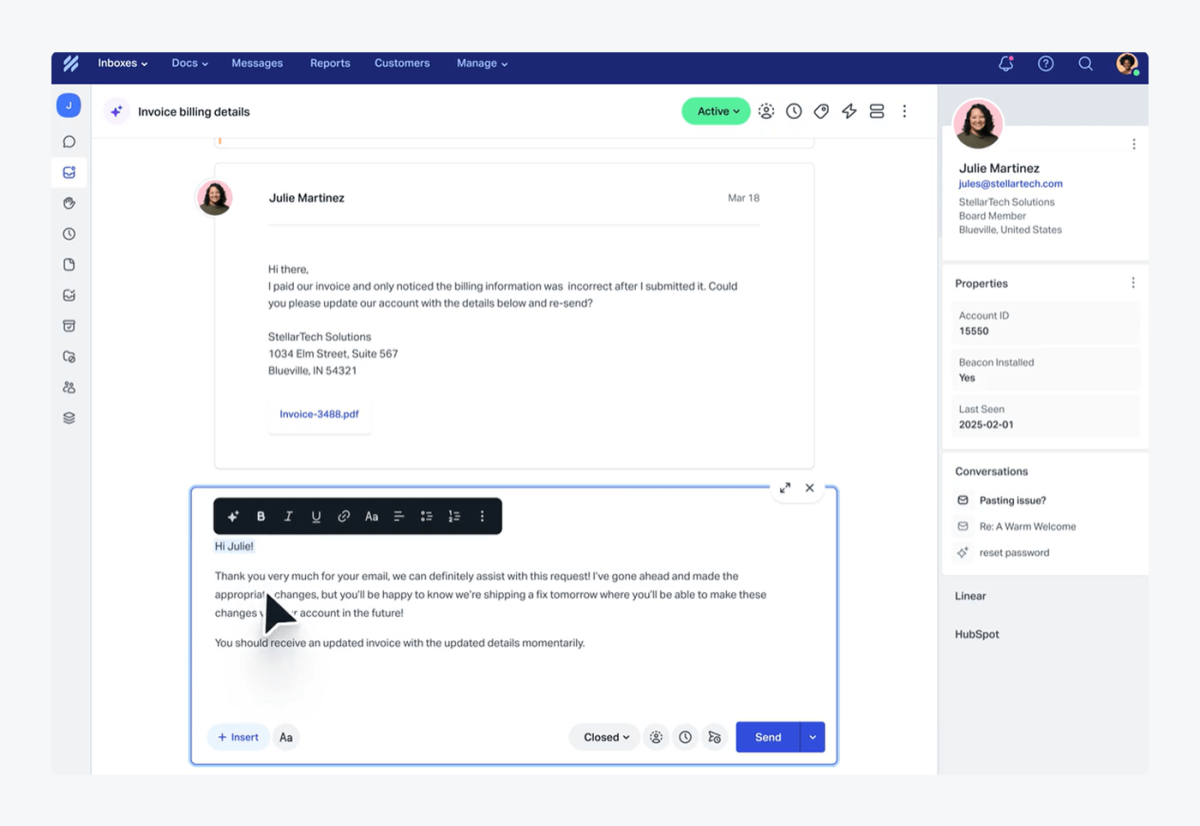Switch to the Reports tab
1200x826 pixels.
(x=329, y=63)
